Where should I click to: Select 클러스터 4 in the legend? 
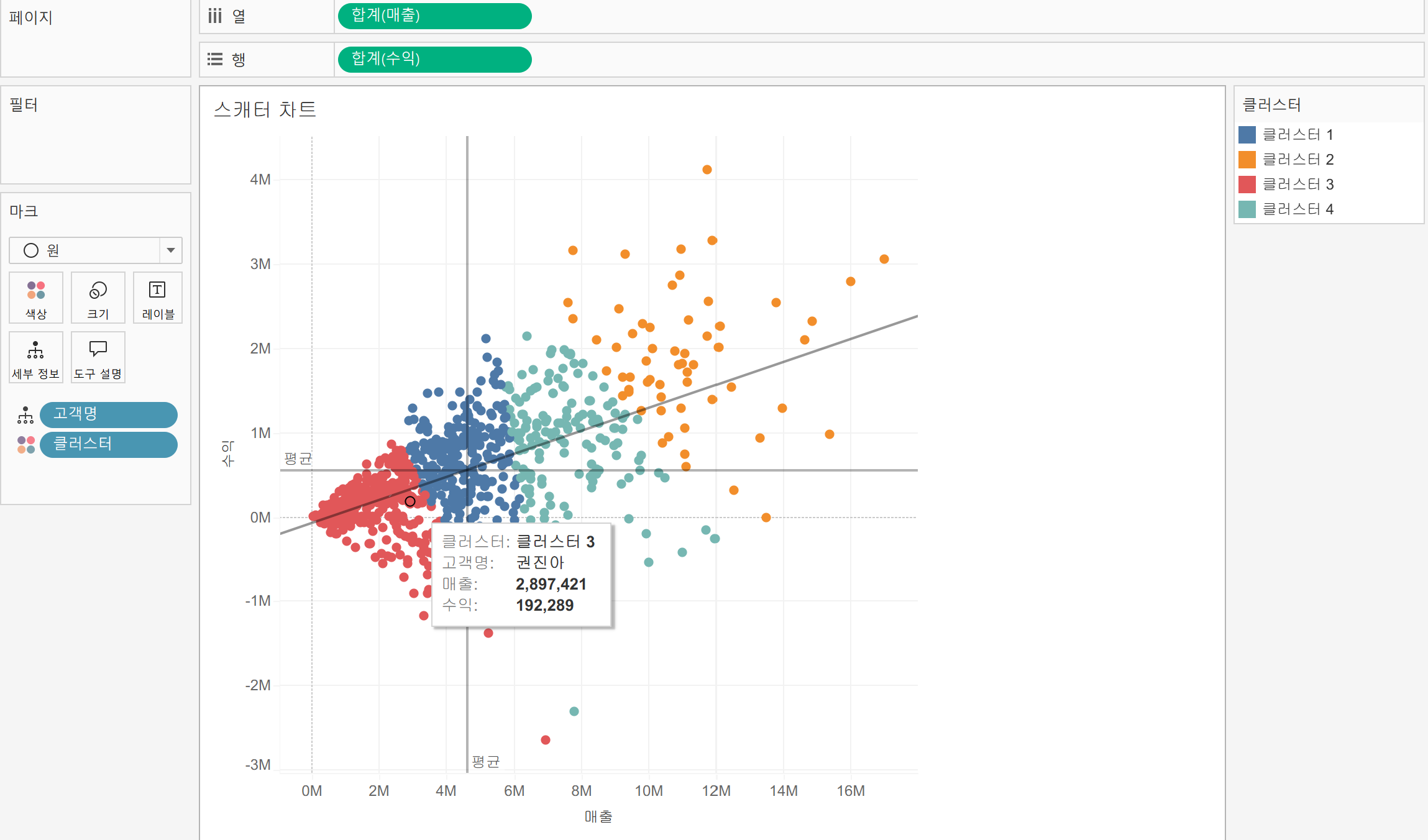(x=1297, y=209)
